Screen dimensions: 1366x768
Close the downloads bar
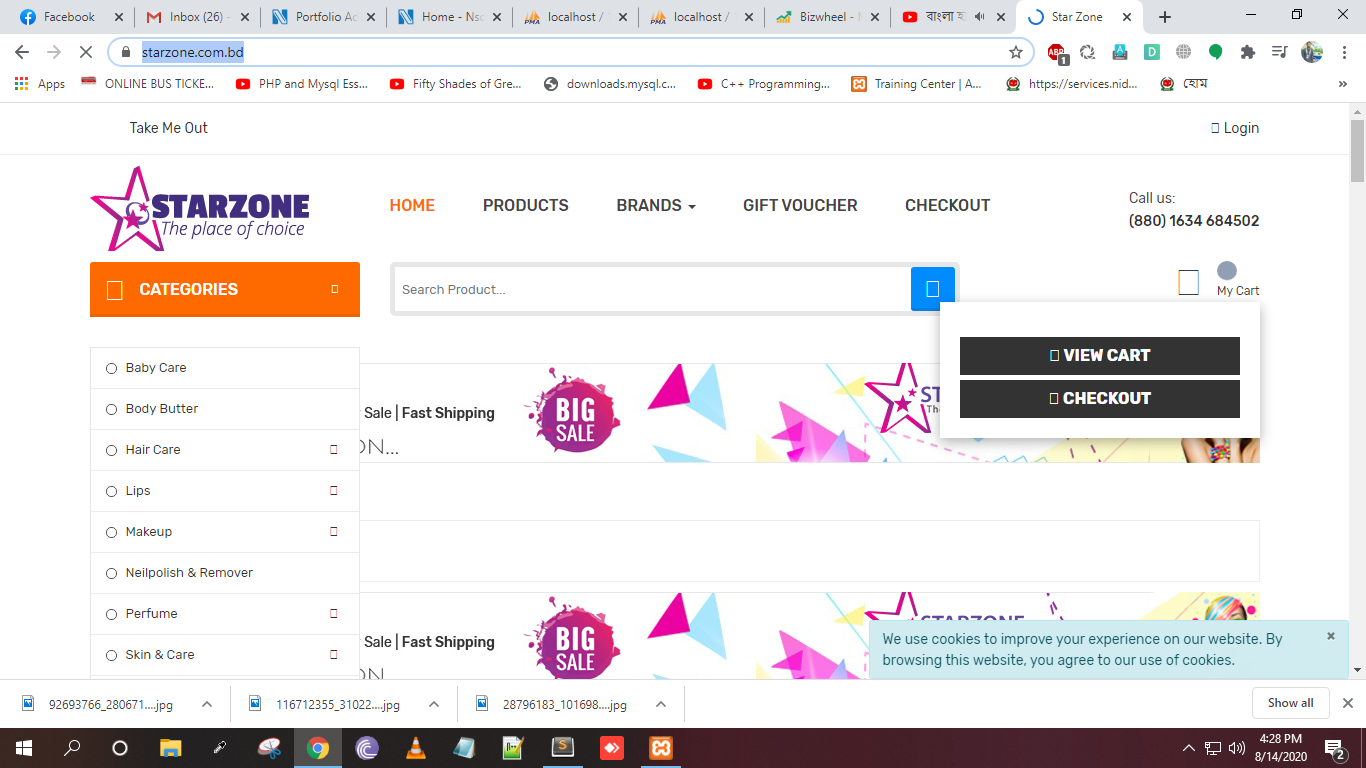[x=1347, y=703]
